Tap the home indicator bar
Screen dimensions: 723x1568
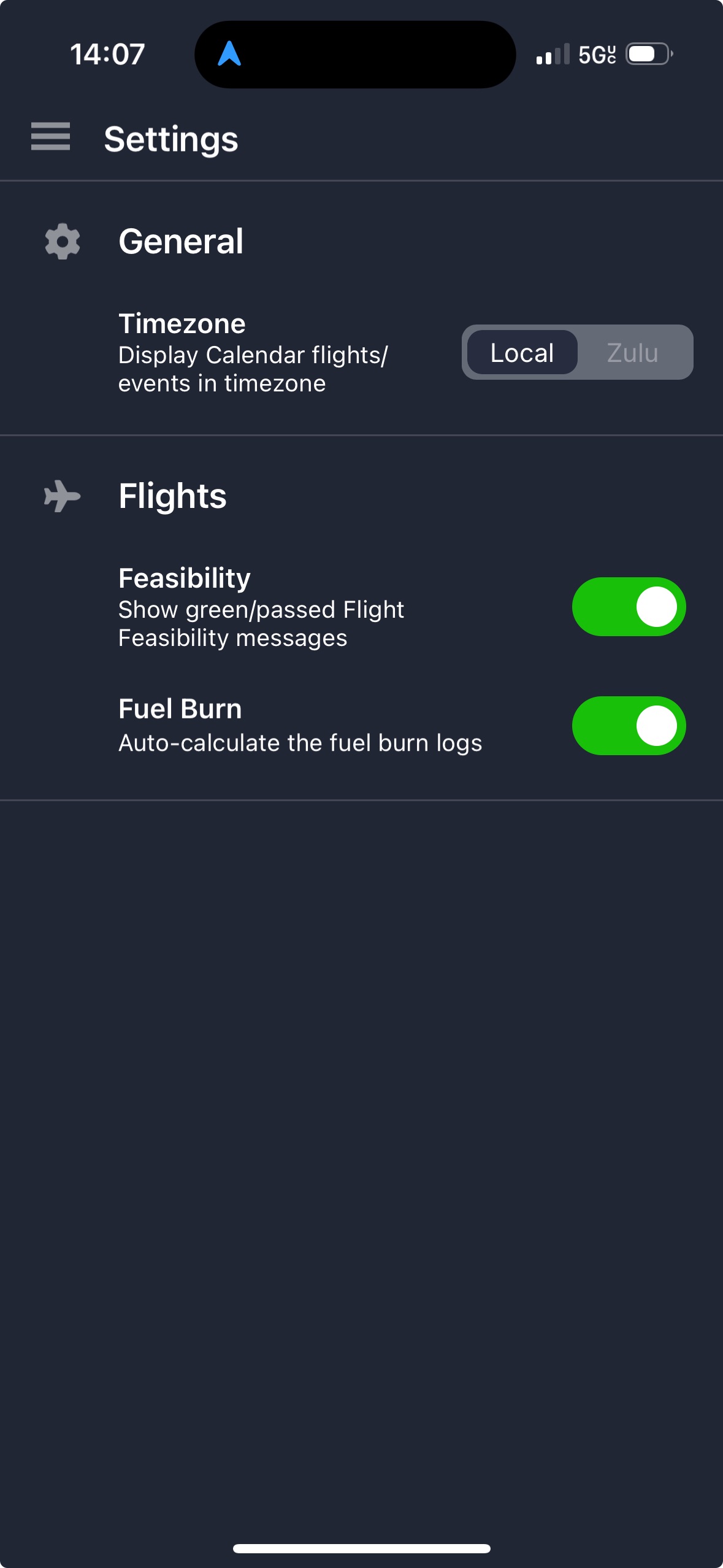[361, 1548]
